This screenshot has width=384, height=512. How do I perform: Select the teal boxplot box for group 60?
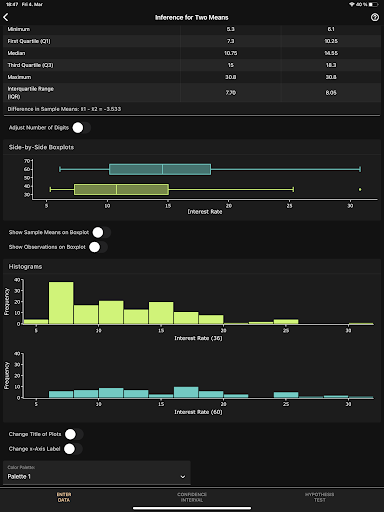pos(160,169)
